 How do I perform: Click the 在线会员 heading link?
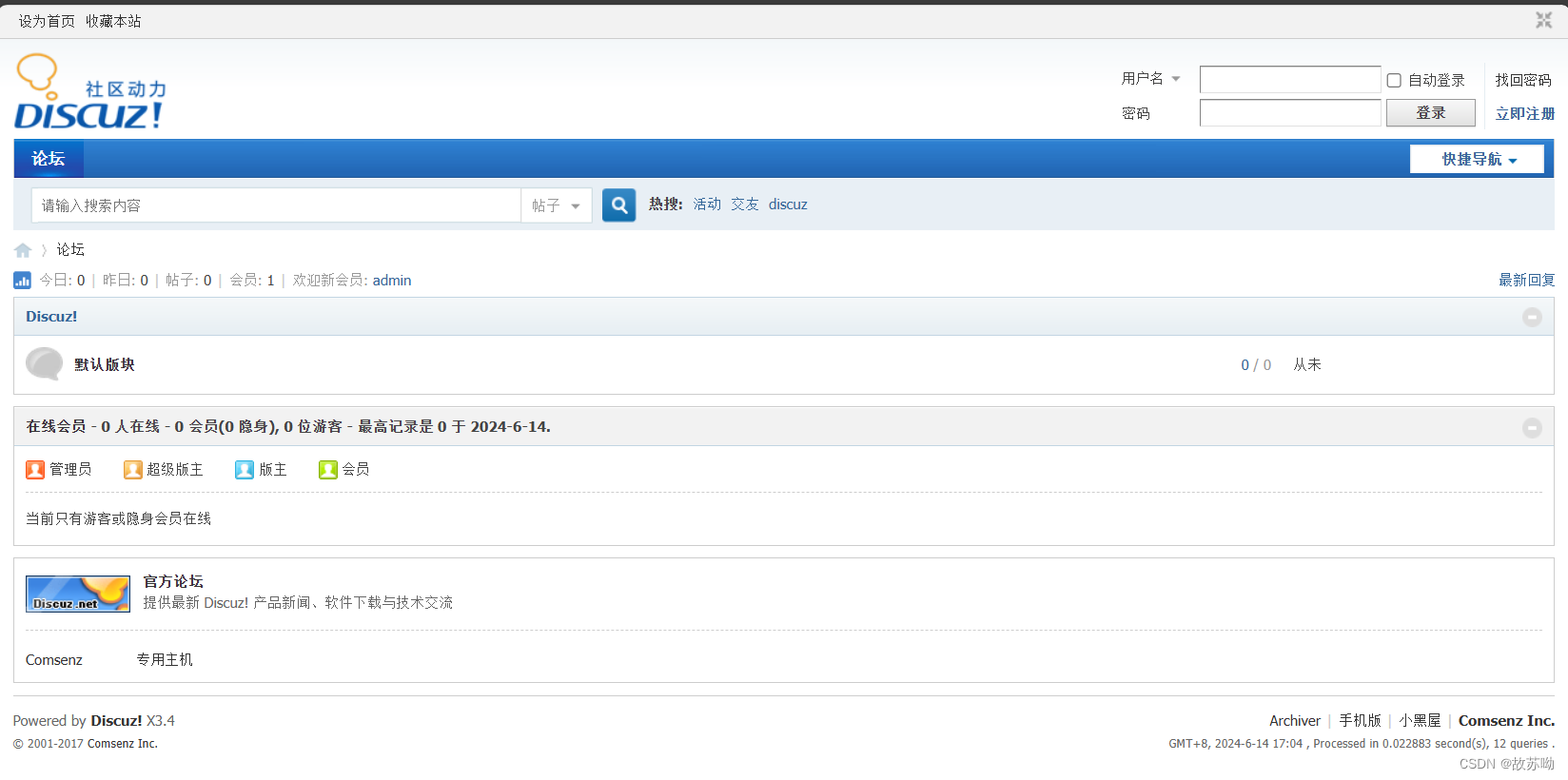pyautogui.click(x=56, y=426)
